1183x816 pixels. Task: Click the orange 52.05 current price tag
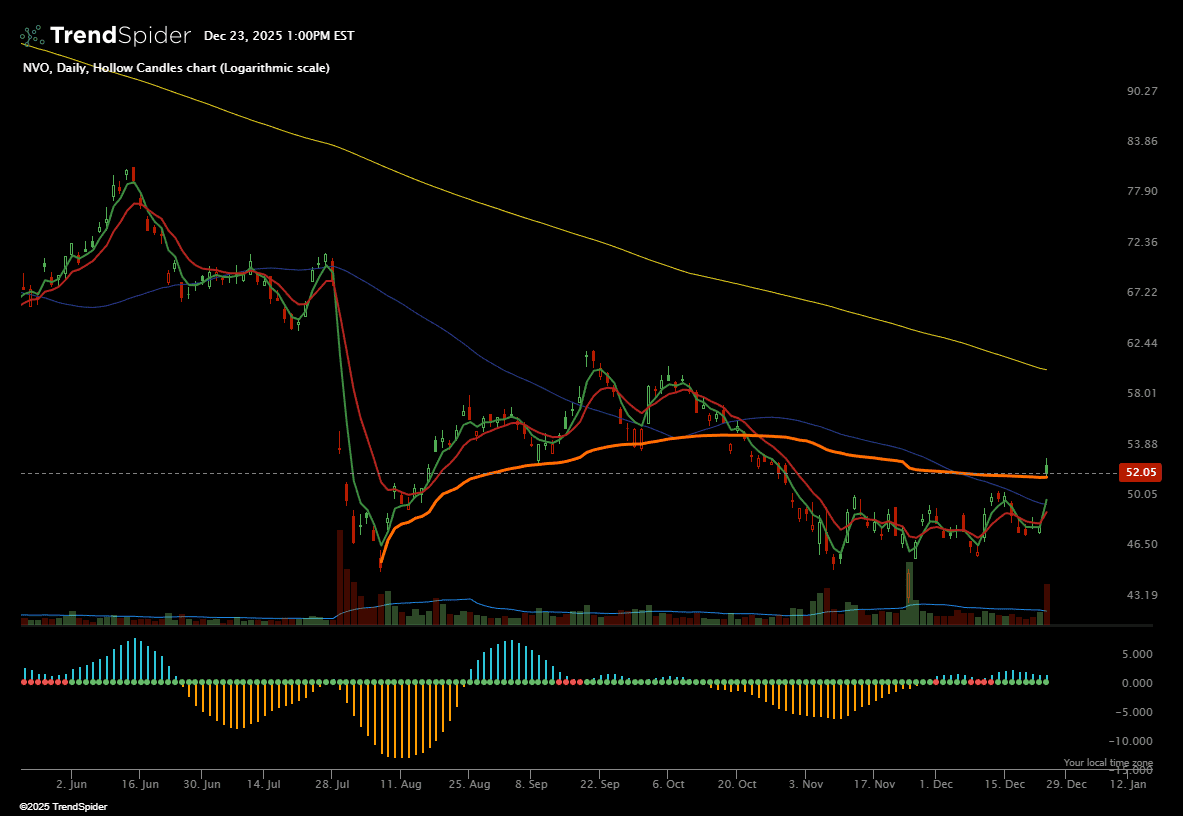[1141, 472]
